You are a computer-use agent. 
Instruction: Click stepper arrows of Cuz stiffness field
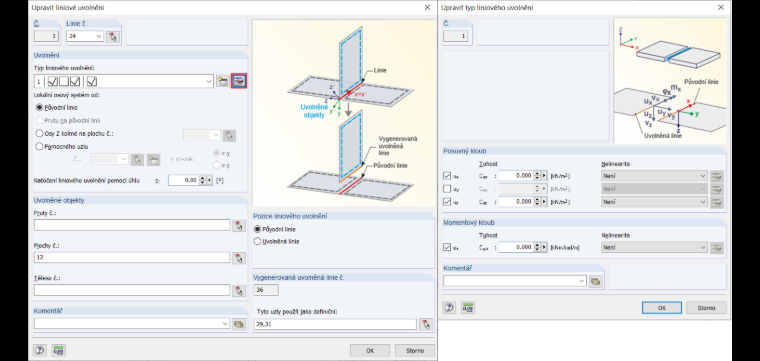point(537,202)
